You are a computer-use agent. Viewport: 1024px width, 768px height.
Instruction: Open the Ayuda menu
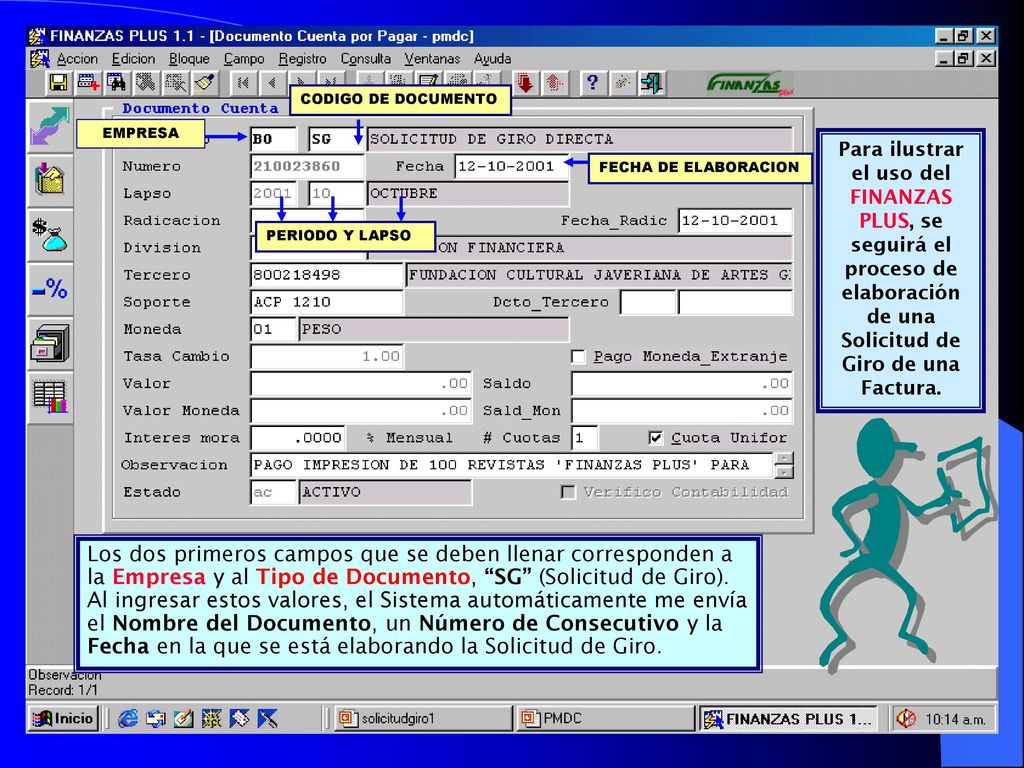click(492, 59)
